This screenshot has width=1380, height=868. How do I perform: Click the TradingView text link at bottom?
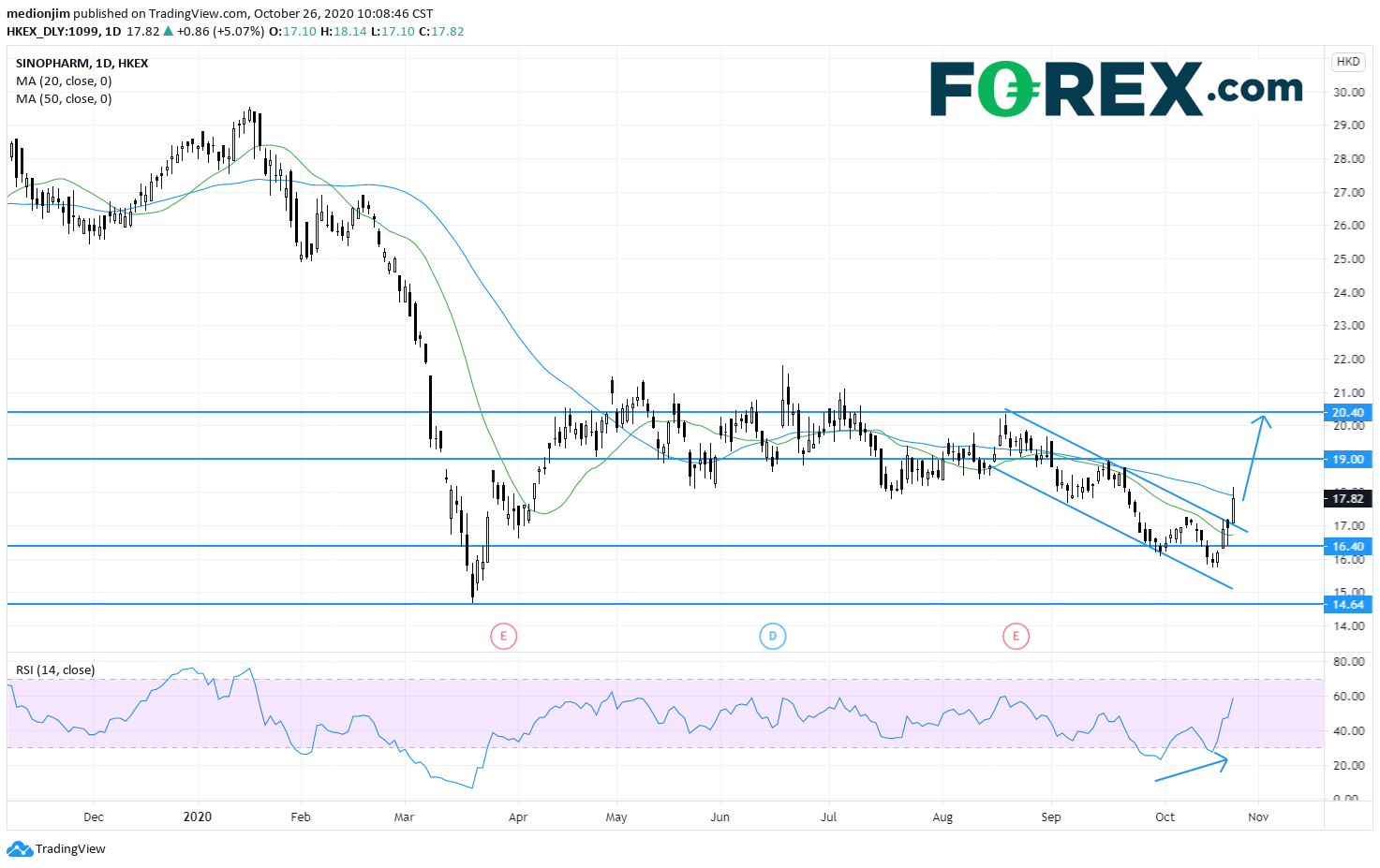70,849
